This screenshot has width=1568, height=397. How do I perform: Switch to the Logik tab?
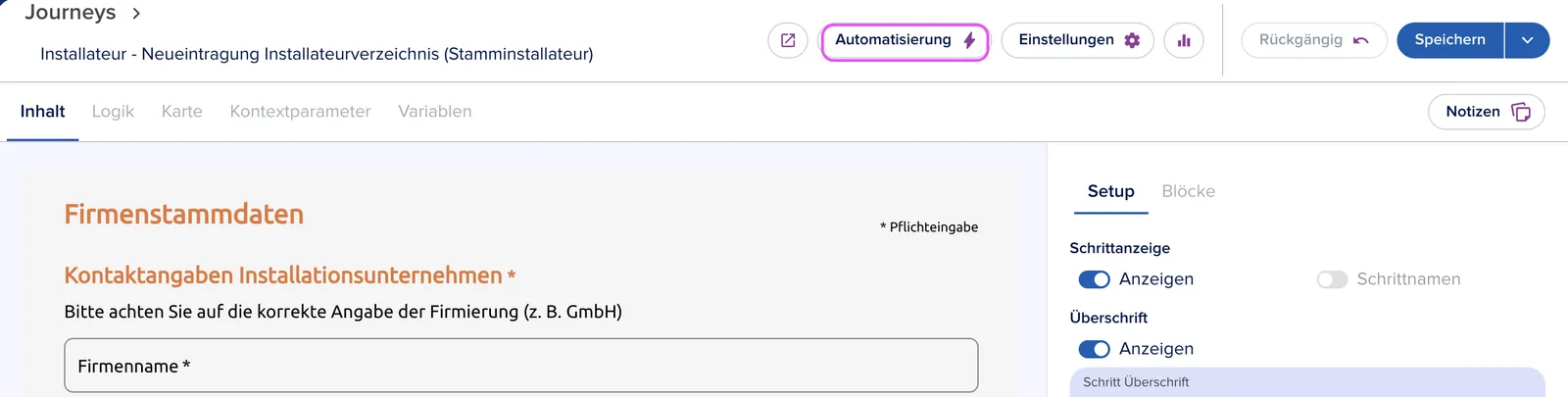(x=113, y=112)
